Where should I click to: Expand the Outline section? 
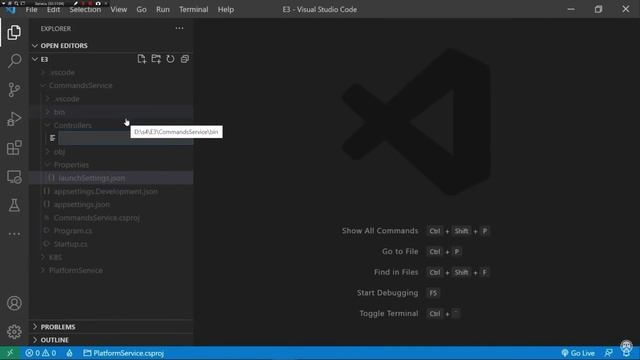[111, 340]
